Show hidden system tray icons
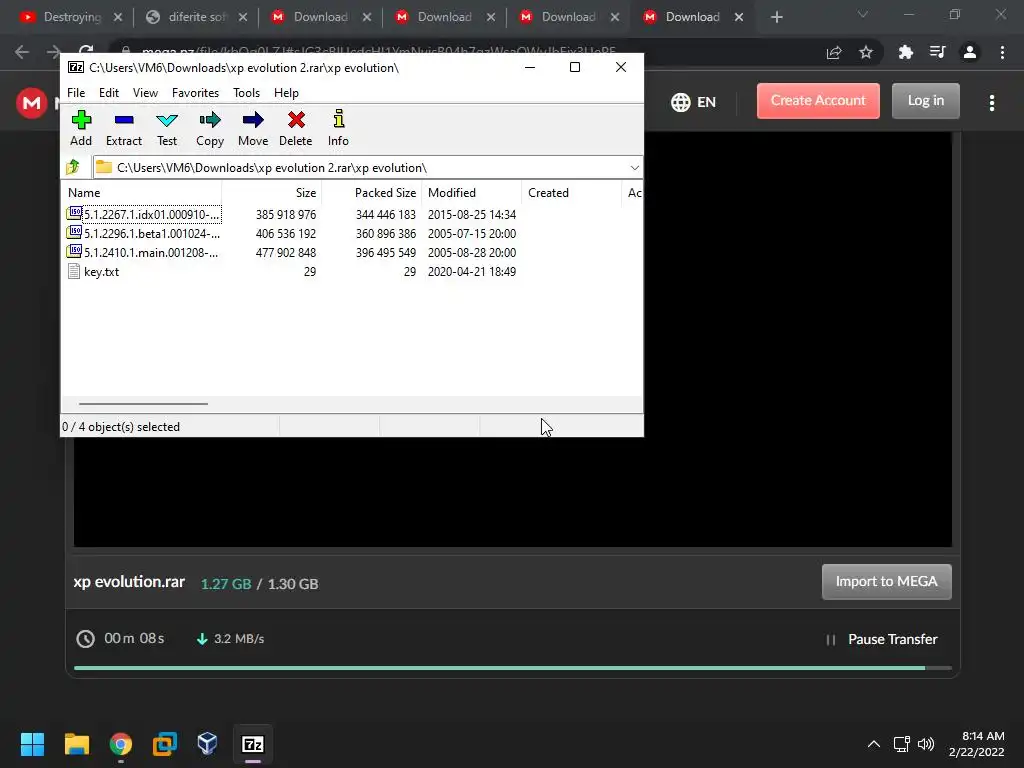Viewport: 1024px width, 768px height. [873, 744]
